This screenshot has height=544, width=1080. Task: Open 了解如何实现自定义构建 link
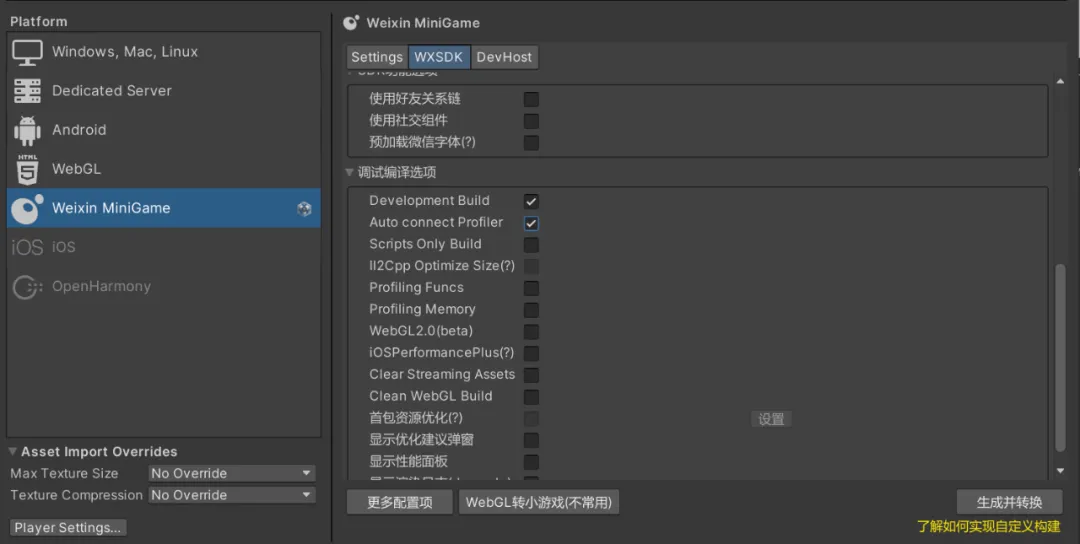click(x=988, y=527)
